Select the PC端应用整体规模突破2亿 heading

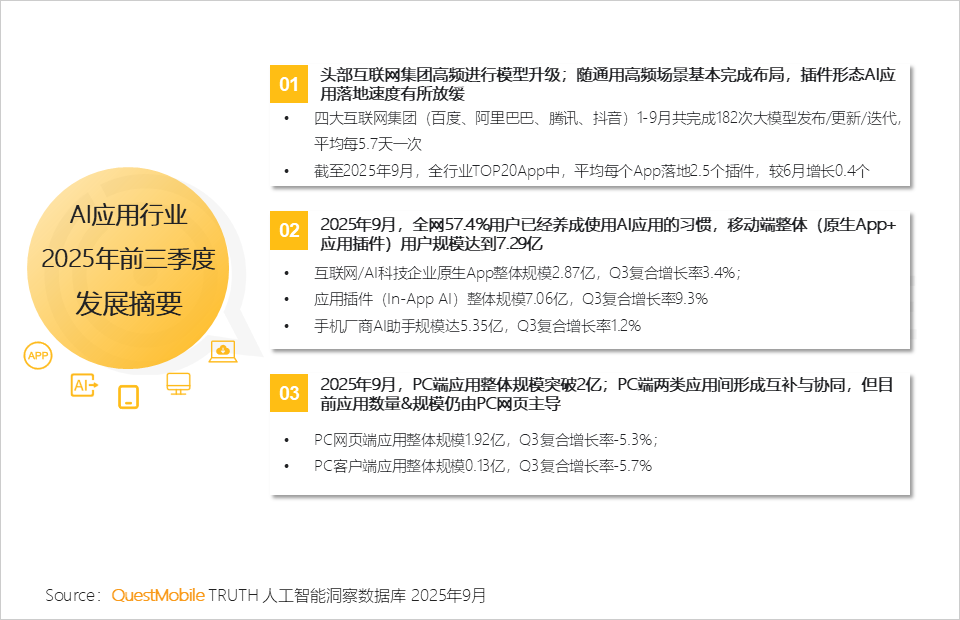click(606, 394)
